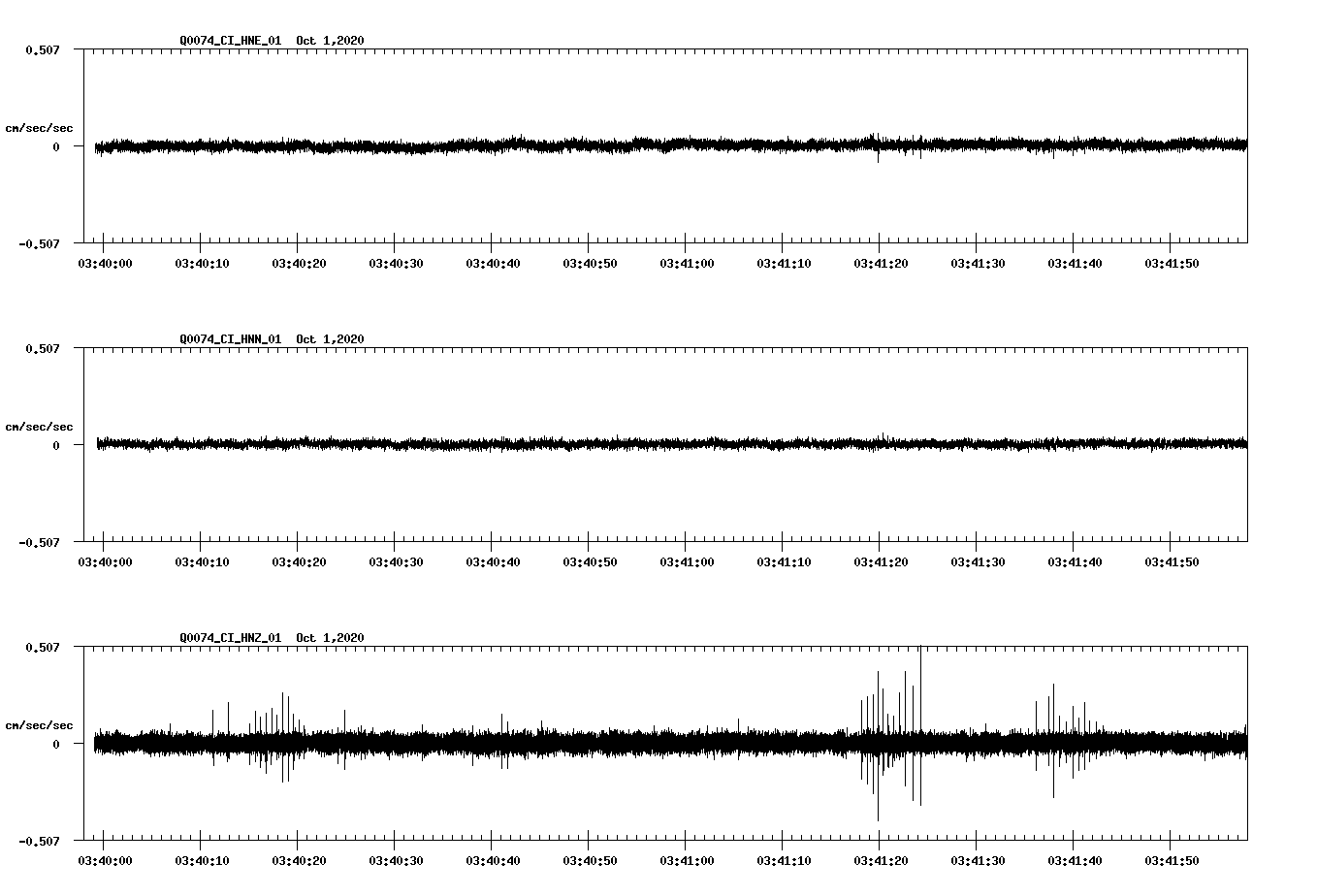This screenshot has width=1317, height=896.
Task: Select the 03:40:30 timestamp under HNN trace
Action: click(396, 560)
